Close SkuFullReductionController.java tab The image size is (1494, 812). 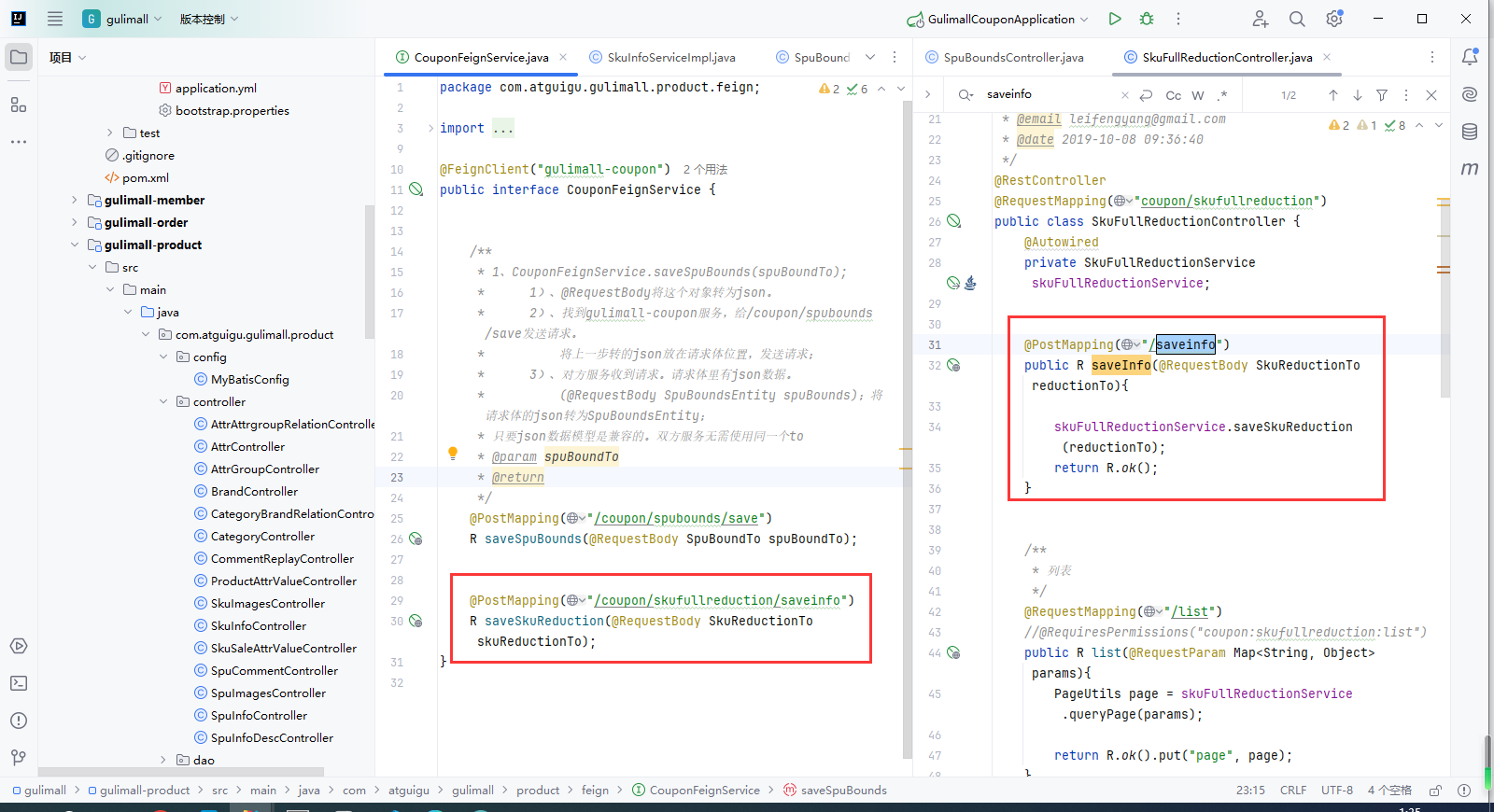1327,57
